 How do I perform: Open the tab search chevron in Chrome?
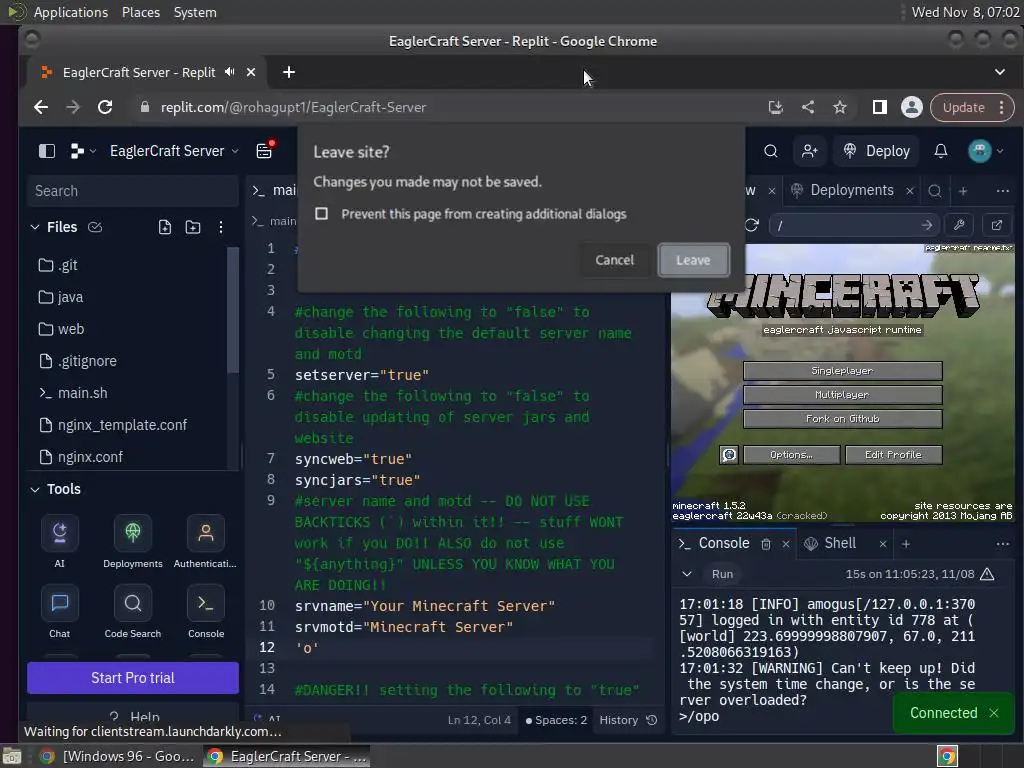[999, 72]
